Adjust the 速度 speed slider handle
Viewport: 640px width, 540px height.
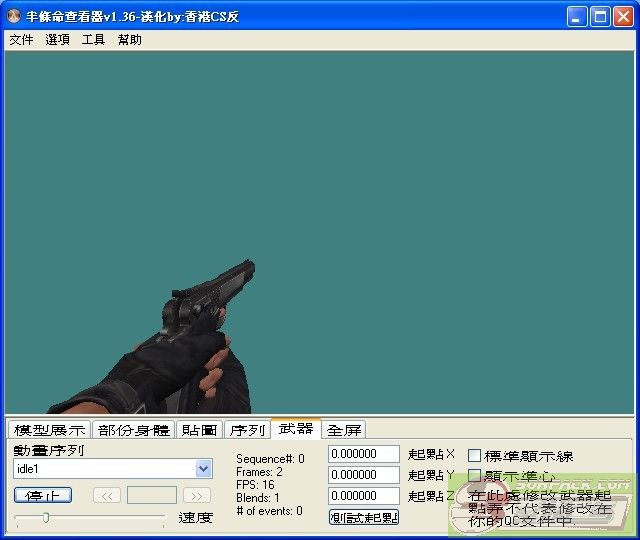tap(46, 518)
